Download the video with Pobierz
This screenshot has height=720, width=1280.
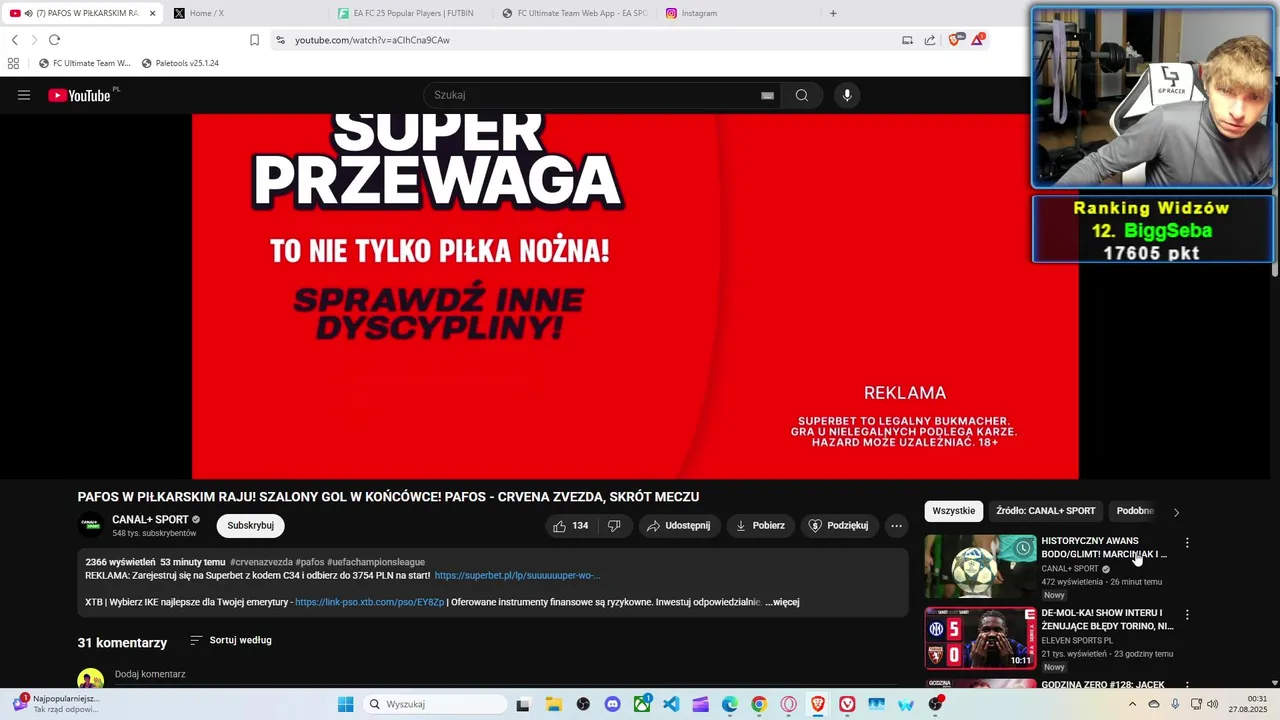760,525
